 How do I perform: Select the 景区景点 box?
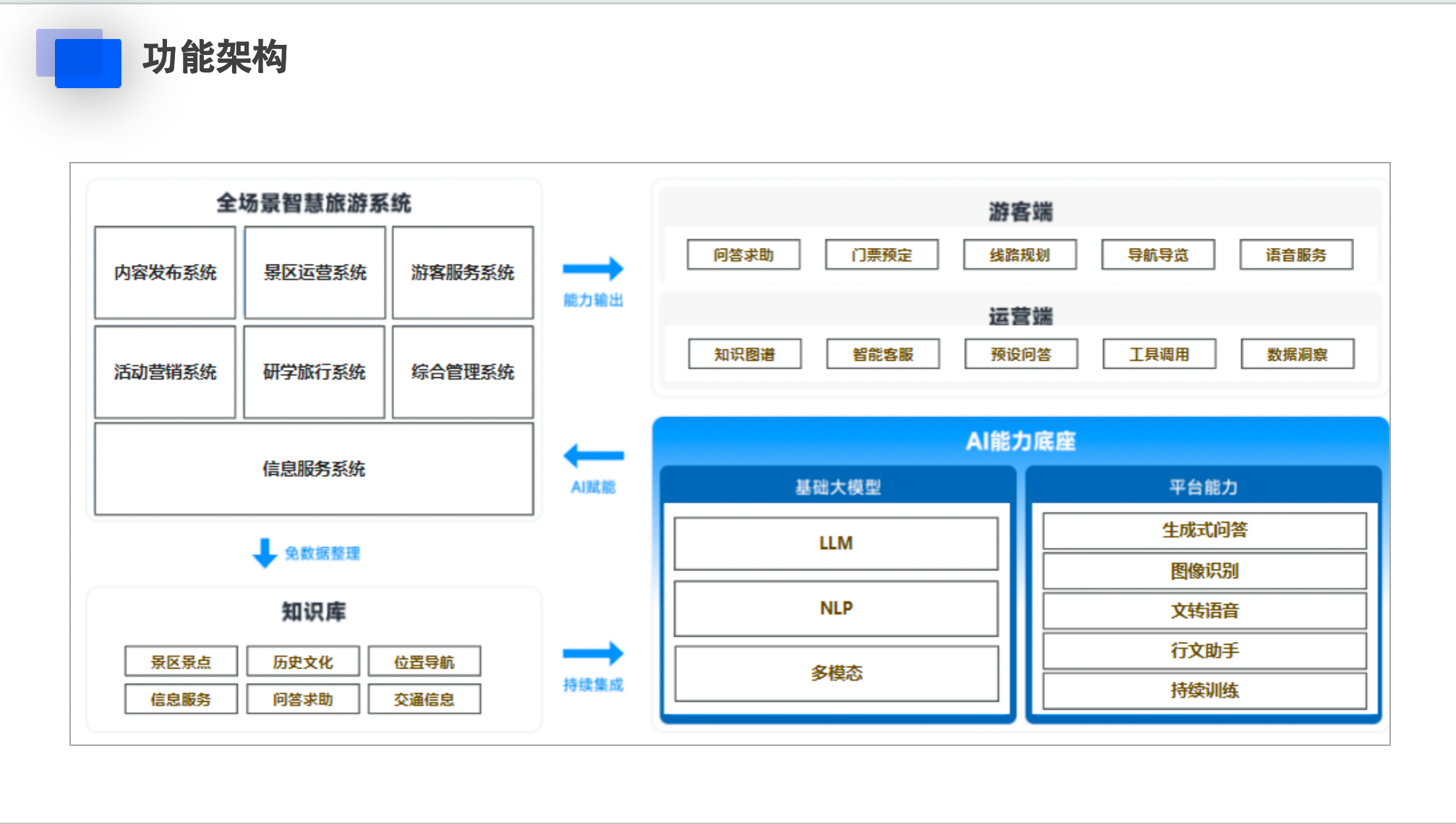[x=181, y=661]
